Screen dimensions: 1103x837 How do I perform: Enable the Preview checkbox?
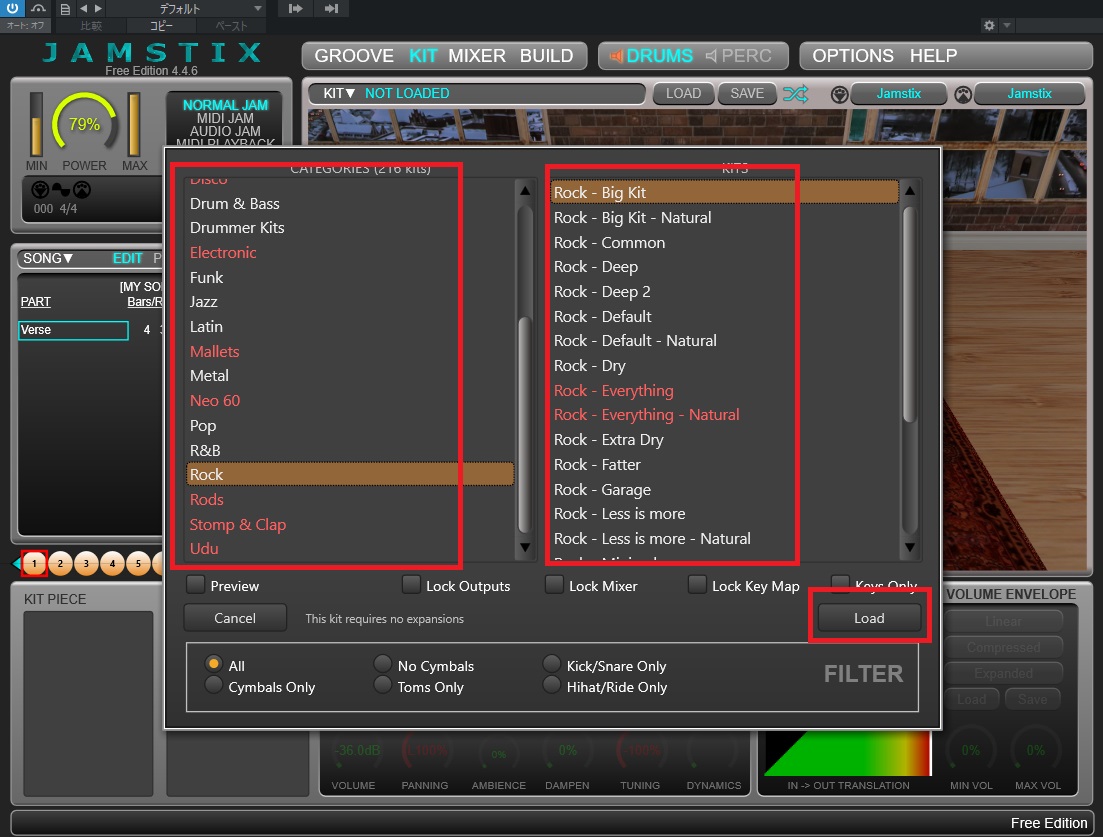tap(196, 585)
